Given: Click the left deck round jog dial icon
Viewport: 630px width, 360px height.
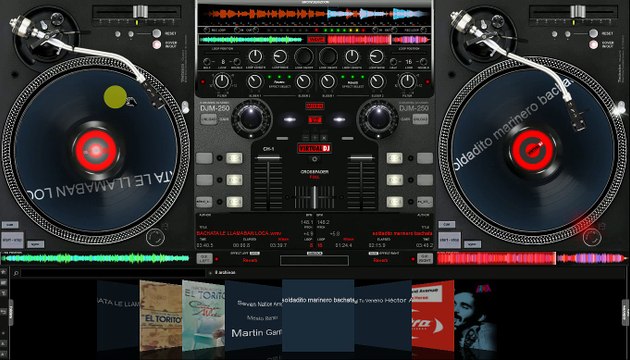Looking at the screenshot, I should pos(155,237).
